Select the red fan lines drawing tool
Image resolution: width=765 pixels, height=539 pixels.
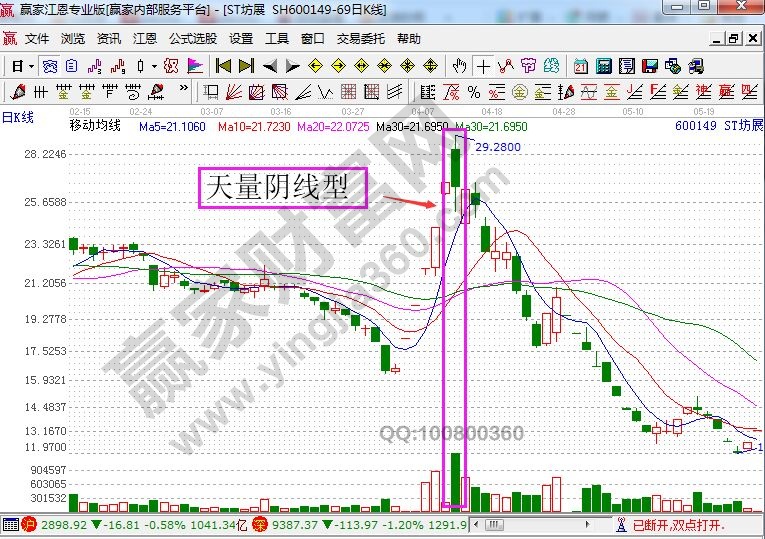232,93
